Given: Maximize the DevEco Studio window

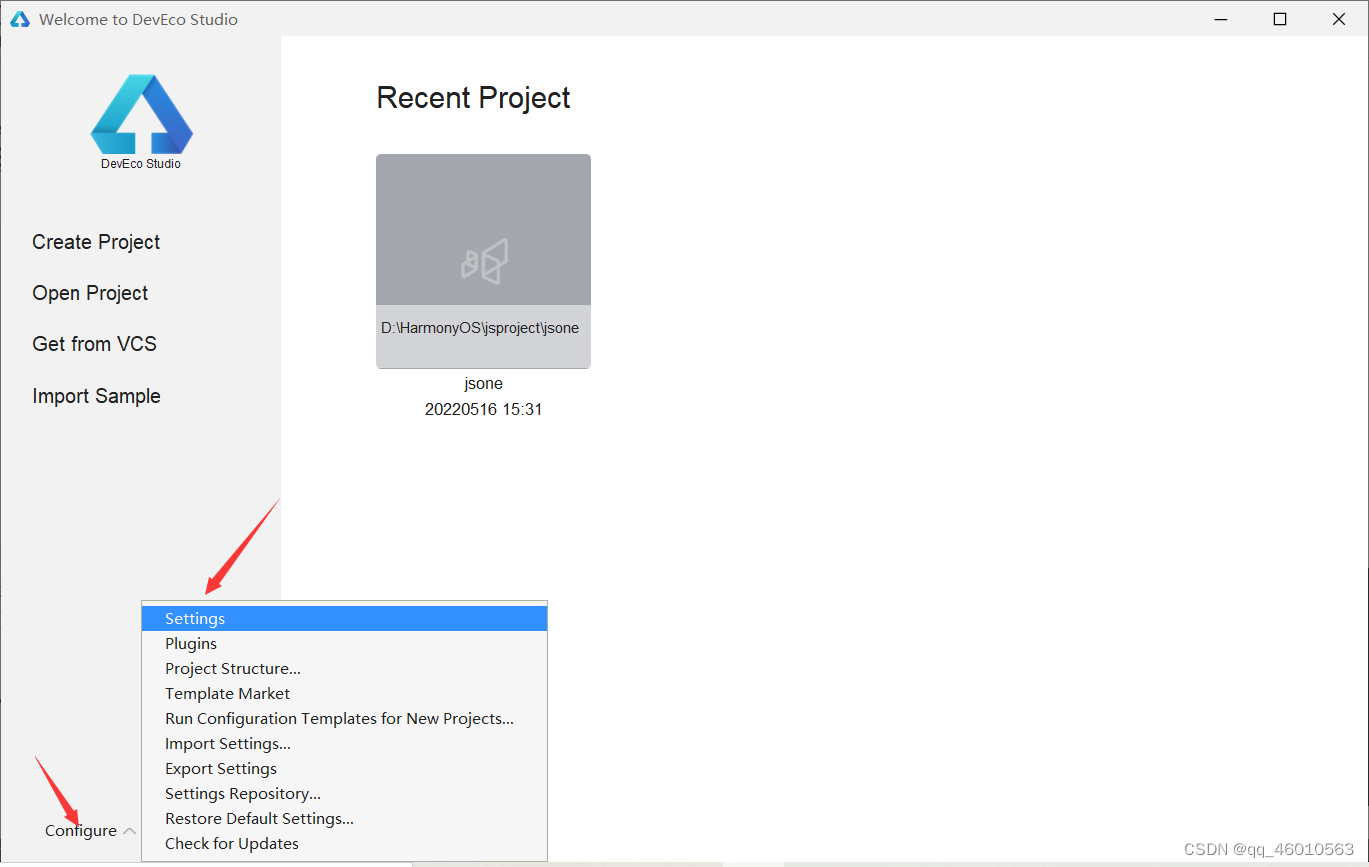Looking at the screenshot, I should click(1280, 19).
